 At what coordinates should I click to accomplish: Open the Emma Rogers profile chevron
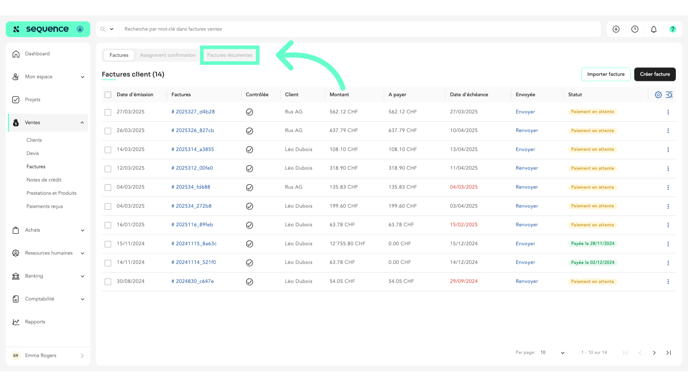tap(82, 356)
